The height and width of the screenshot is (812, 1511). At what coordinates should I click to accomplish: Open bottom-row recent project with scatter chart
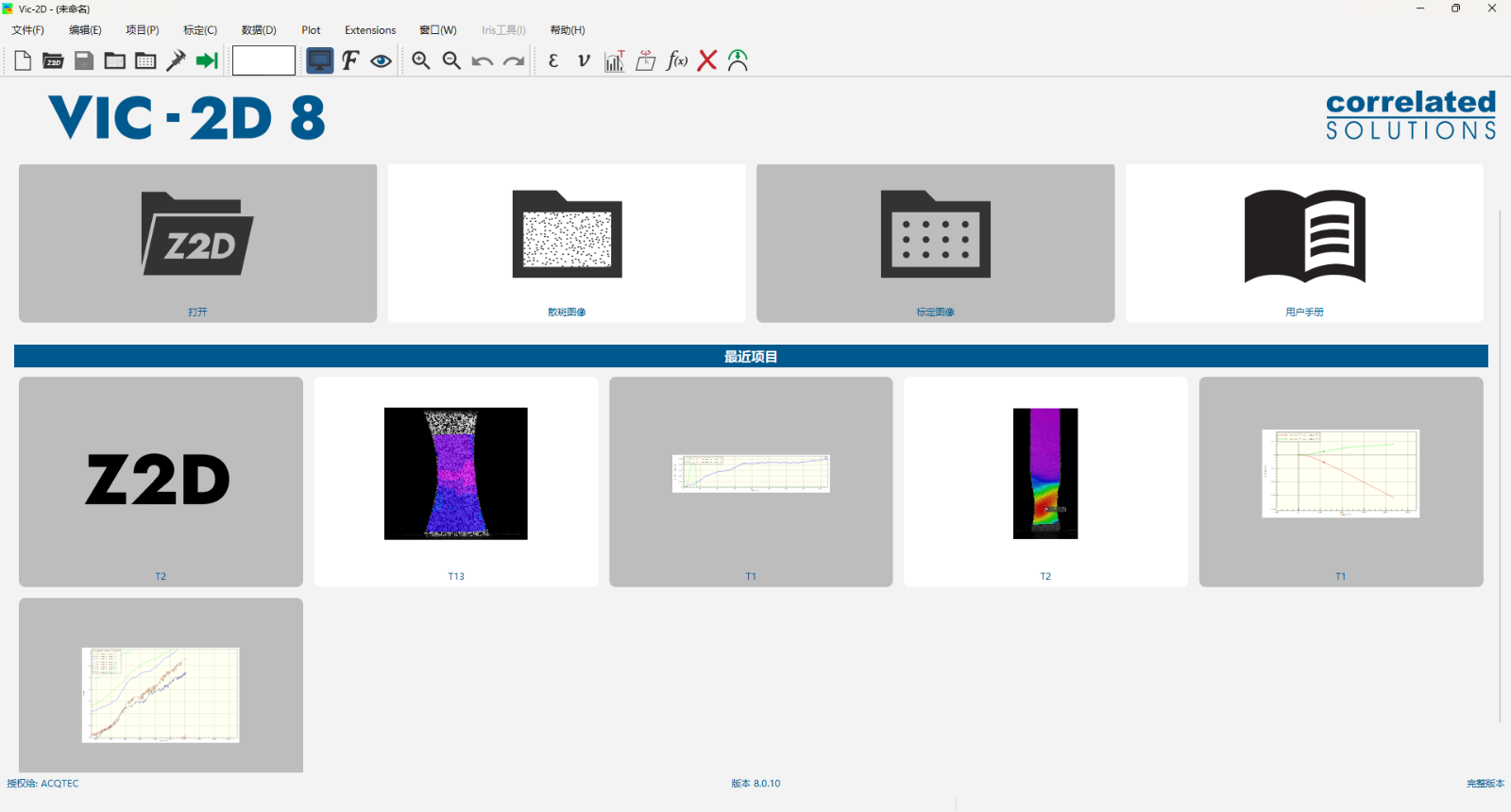pos(161,685)
